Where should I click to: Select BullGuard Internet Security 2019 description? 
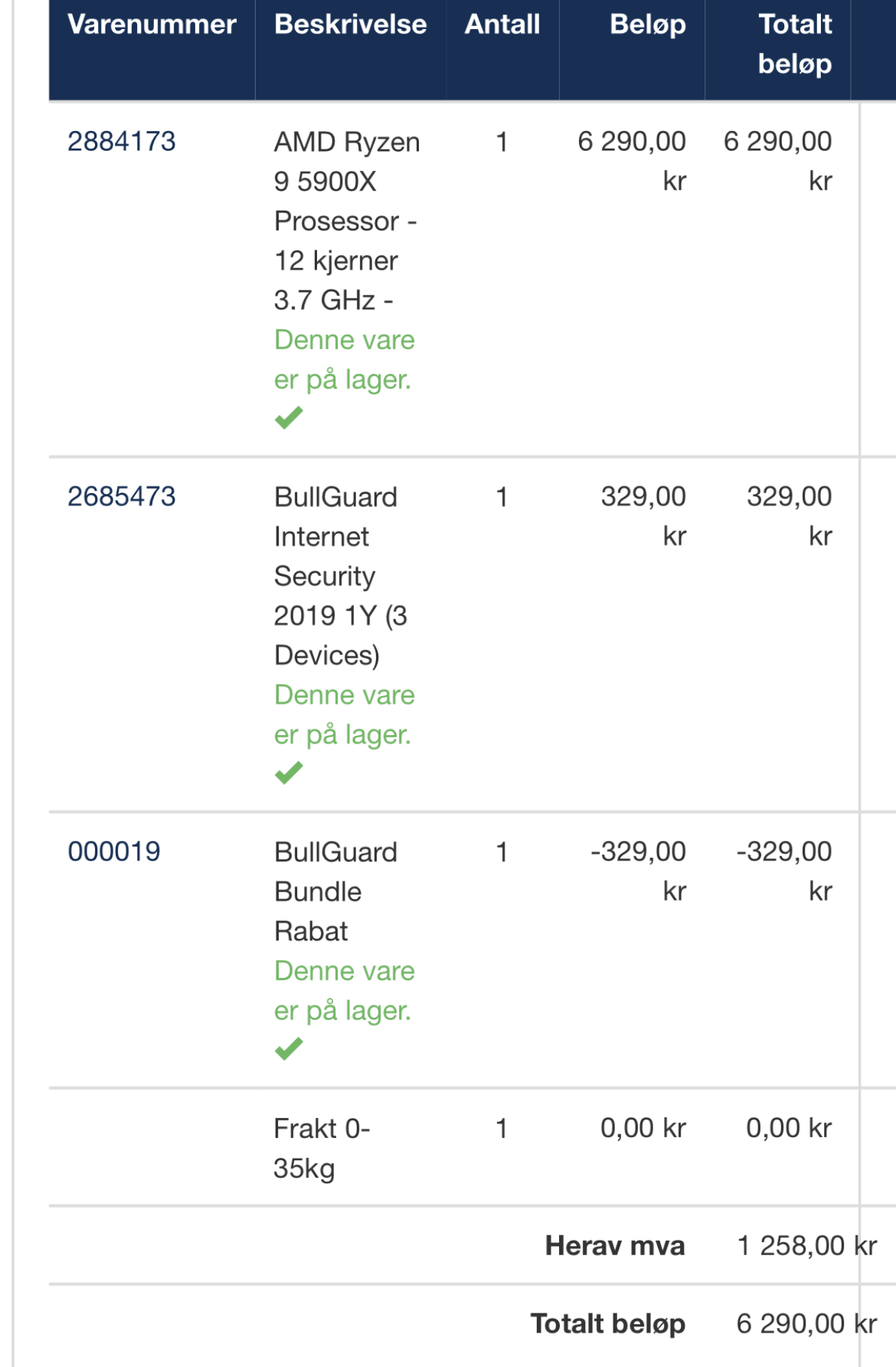pyautogui.click(x=341, y=576)
